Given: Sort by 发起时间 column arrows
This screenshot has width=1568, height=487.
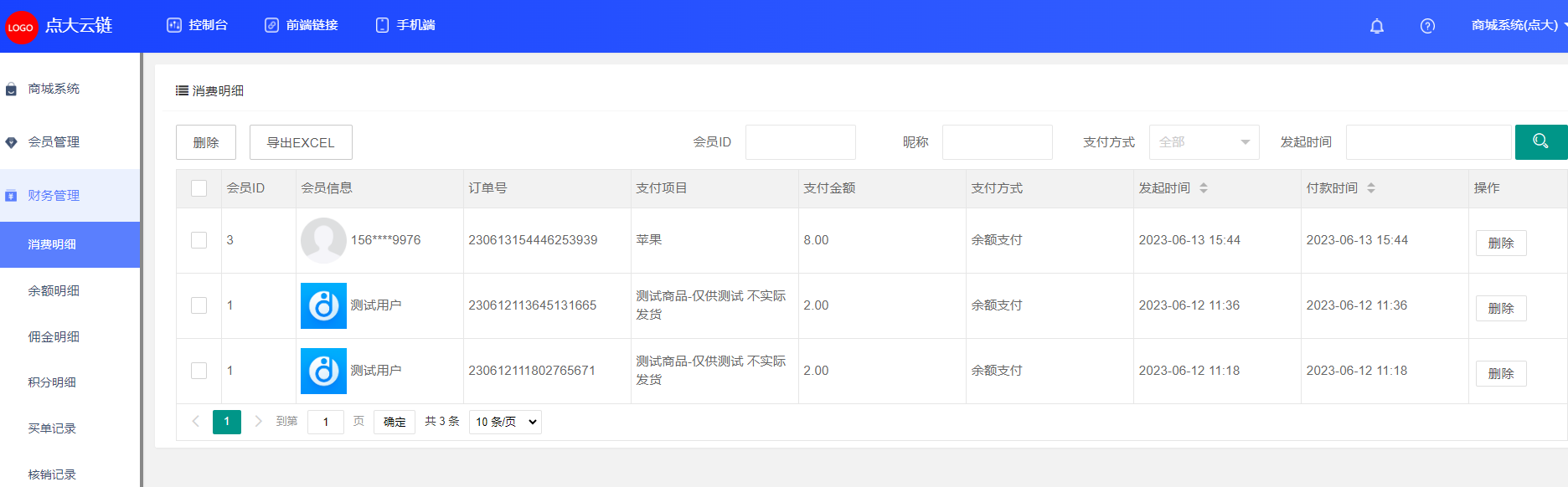Looking at the screenshot, I should coord(1204,188).
